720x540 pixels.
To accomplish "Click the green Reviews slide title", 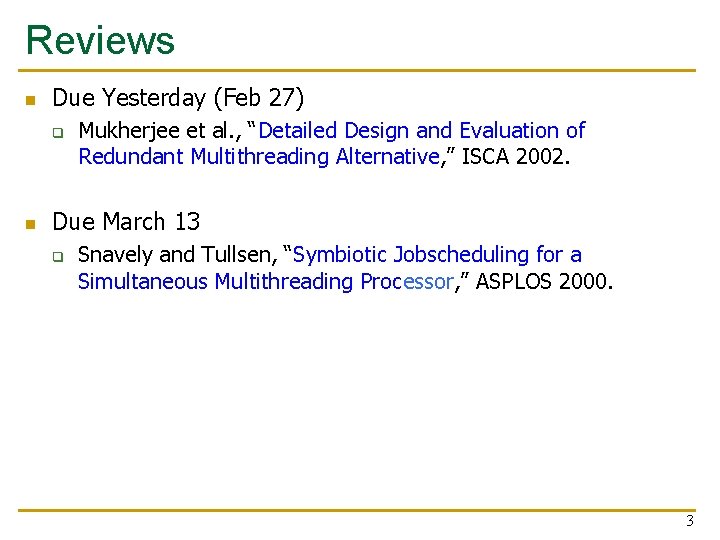I will click(100, 40).
